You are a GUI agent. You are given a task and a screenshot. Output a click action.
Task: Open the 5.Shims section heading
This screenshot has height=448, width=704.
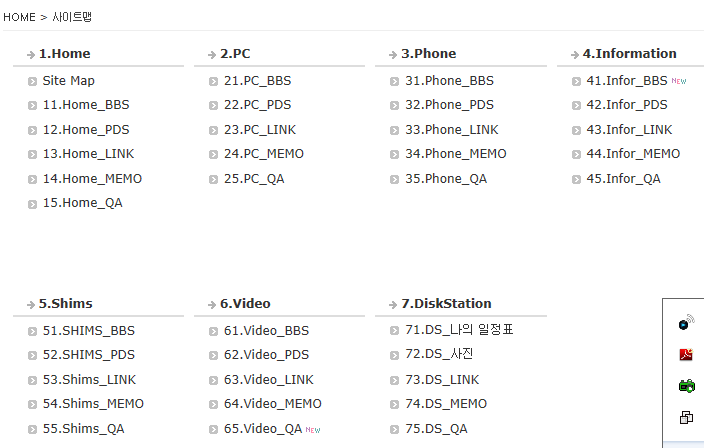tap(66, 304)
